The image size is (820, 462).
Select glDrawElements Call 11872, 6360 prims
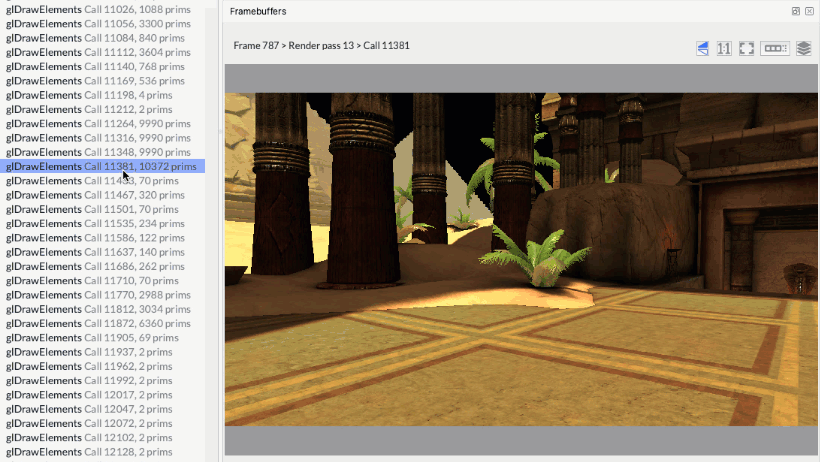(x=98, y=323)
